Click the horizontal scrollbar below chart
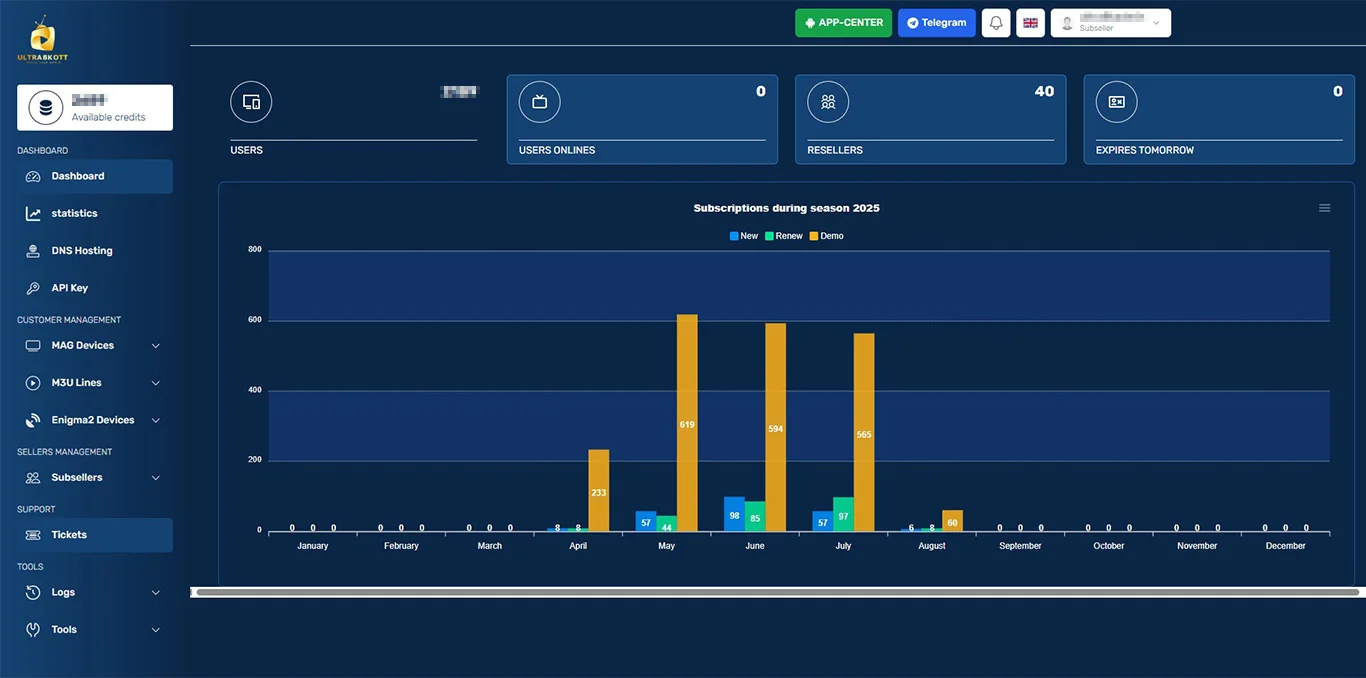1366x678 pixels. (776, 592)
